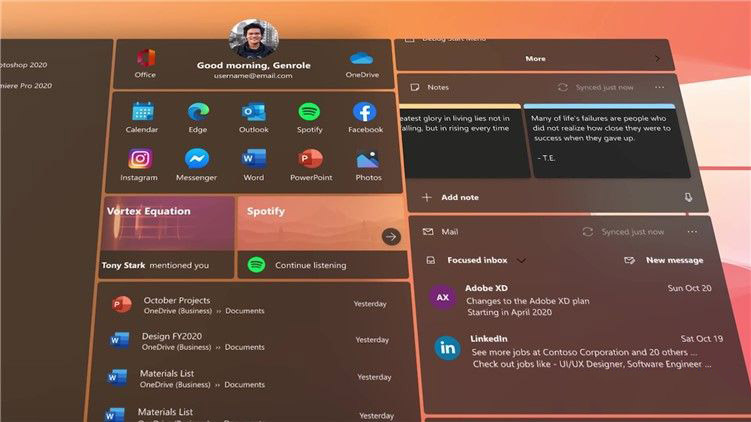
Task: Click the green Spotify logo by Continue listening
Action: (x=256, y=264)
